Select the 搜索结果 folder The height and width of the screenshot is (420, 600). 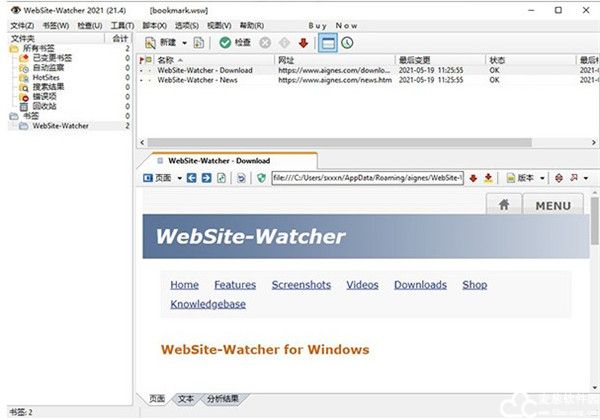(x=48, y=87)
